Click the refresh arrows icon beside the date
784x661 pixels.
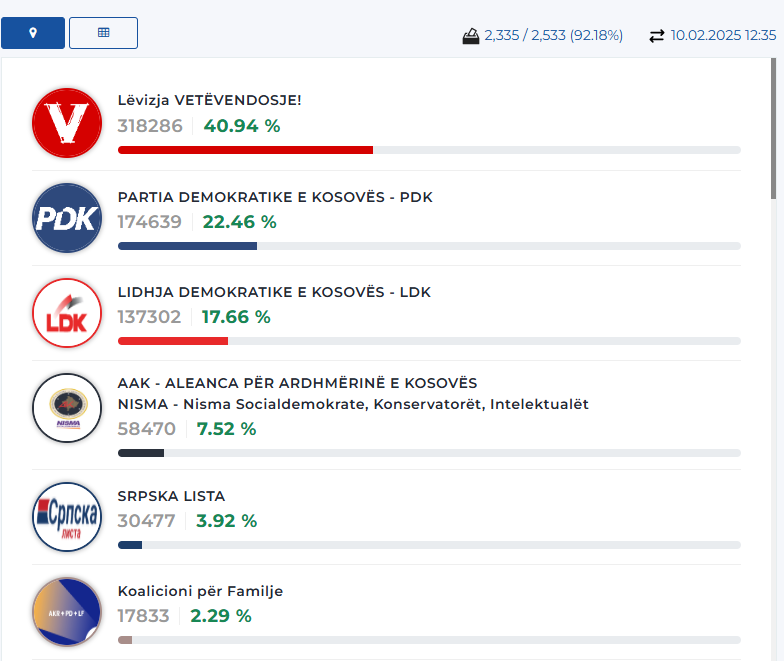click(656, 36)
